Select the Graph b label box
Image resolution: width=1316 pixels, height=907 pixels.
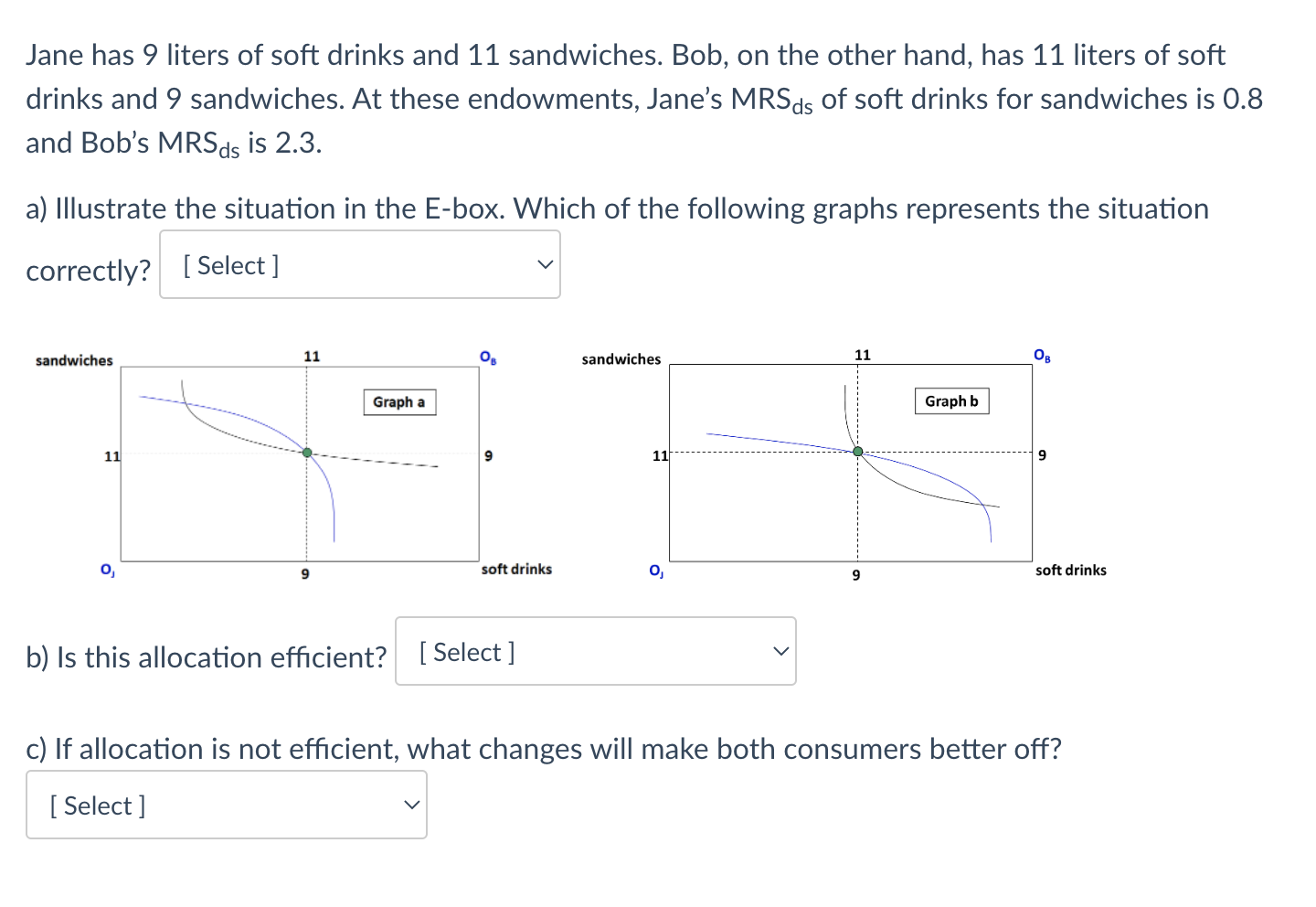pos(951,400)
